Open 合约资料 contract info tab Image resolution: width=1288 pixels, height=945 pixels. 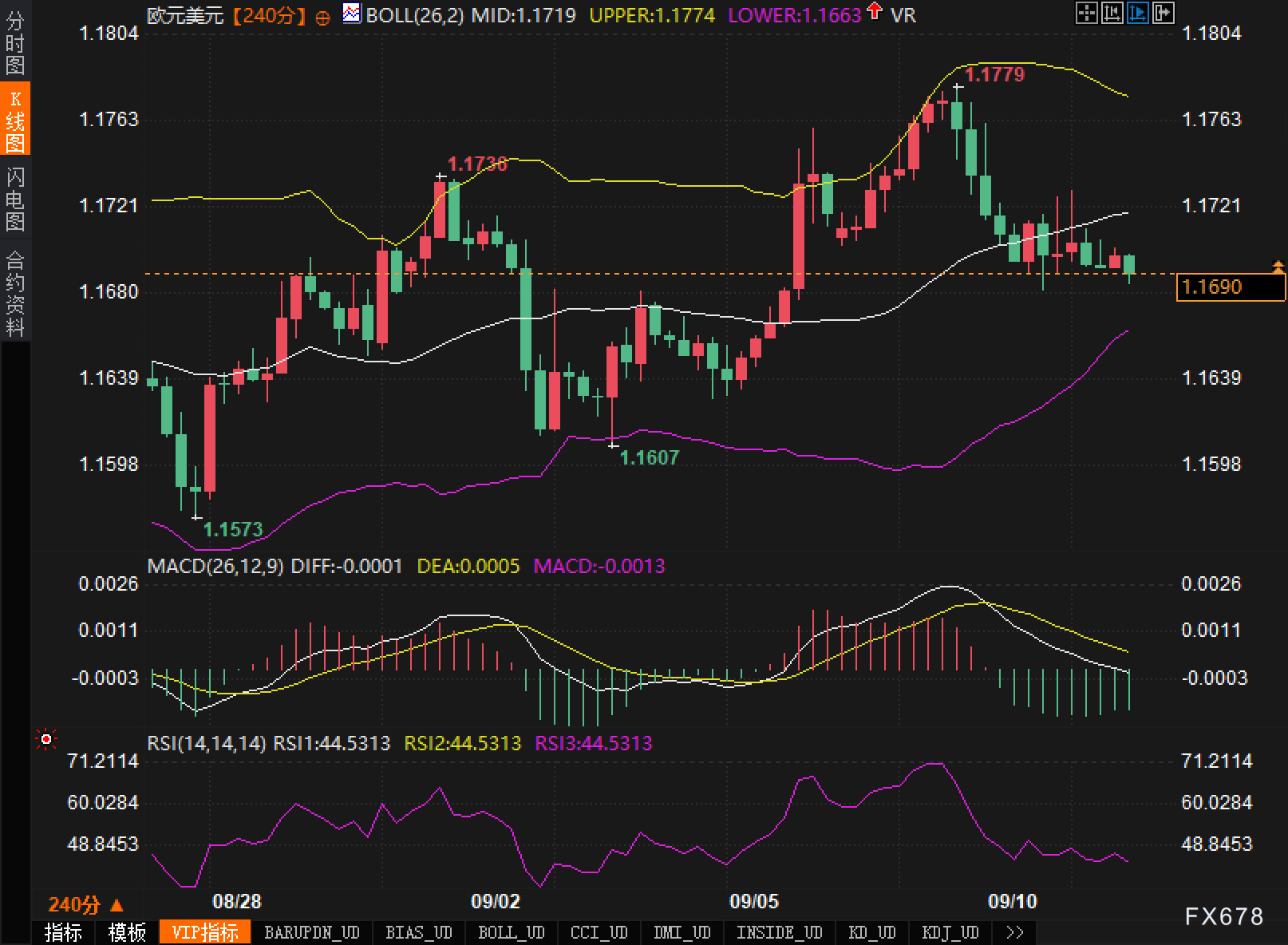point(15,293)
